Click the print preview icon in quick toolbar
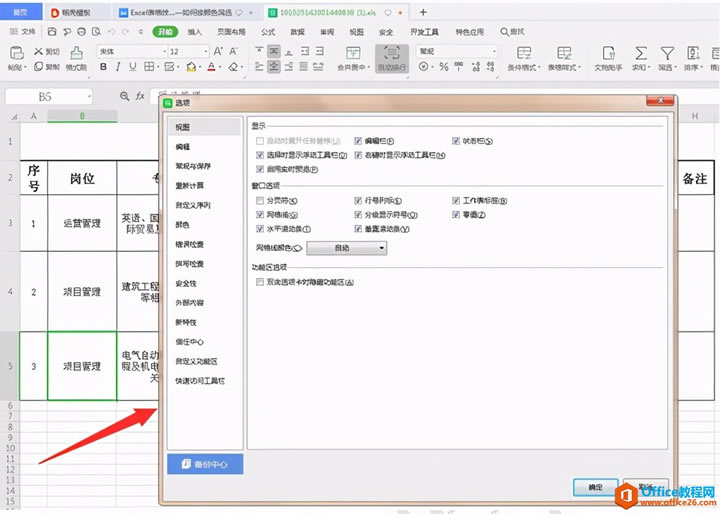The width and height of the screenshot is (720, 514). pyautogui.click(x=96, y=31)
